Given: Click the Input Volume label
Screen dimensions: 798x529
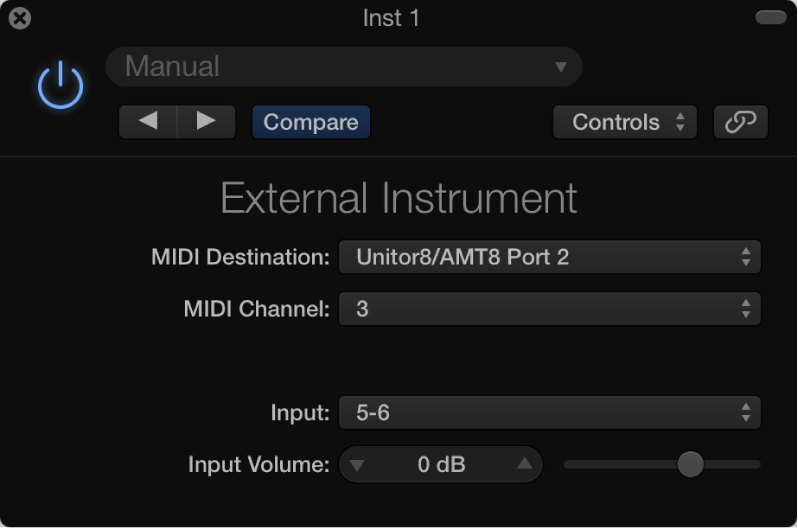Looking at the screenshot, I should coord(258,464).
